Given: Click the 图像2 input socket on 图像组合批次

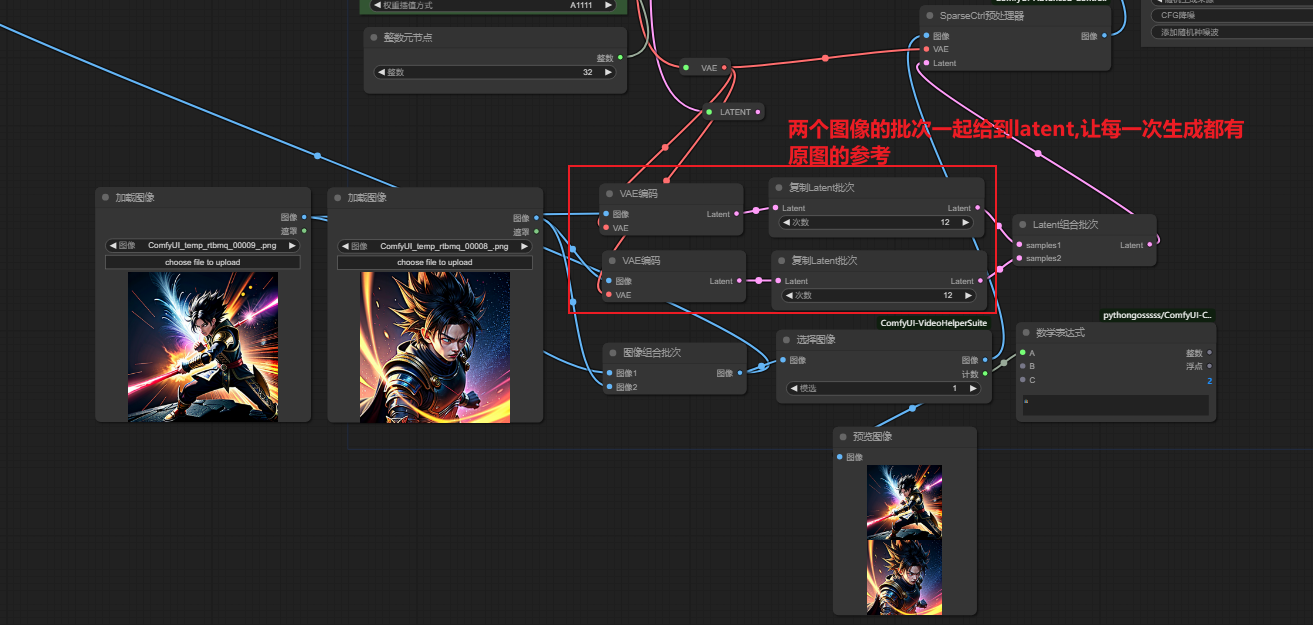Looking at the screenshot, I should 609,387.
